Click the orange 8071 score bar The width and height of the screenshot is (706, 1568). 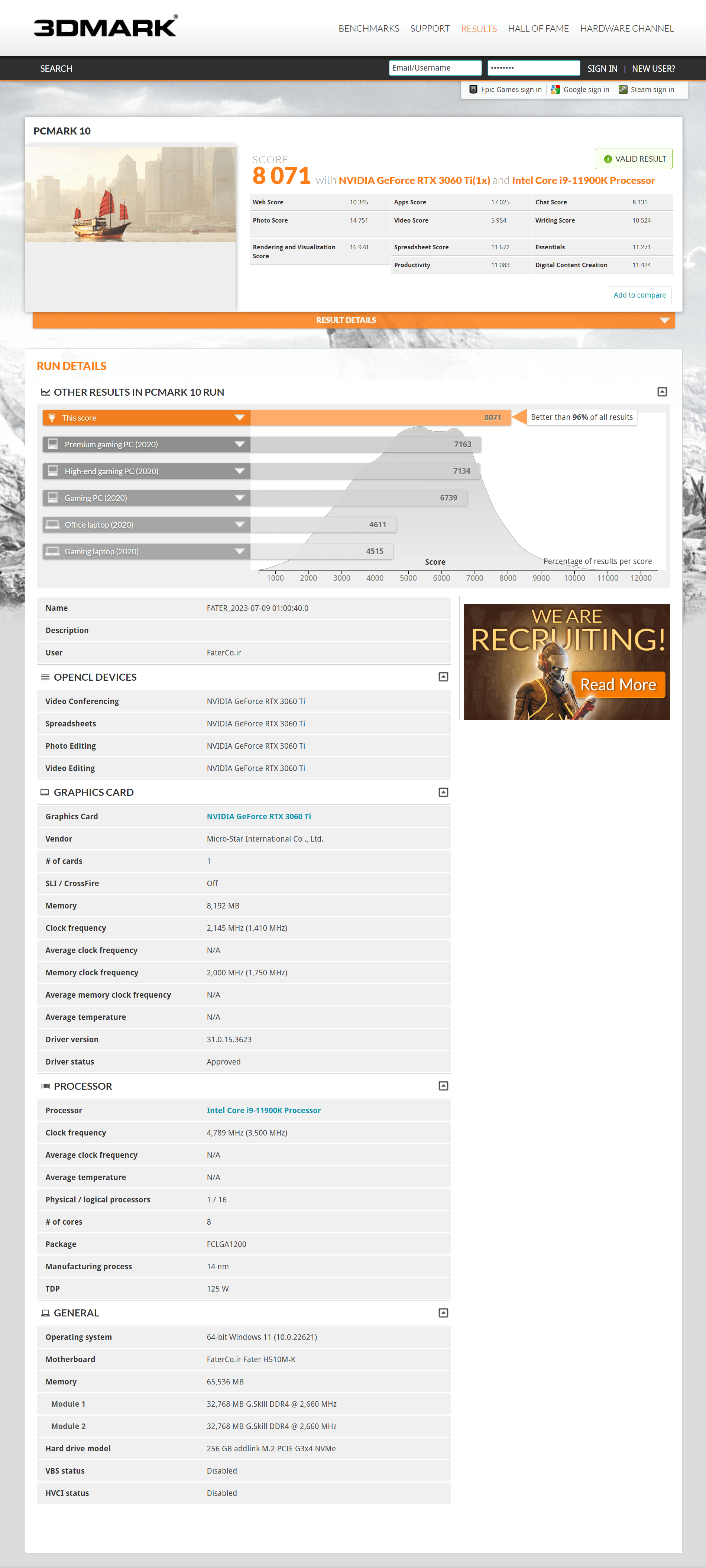point(380,418)
